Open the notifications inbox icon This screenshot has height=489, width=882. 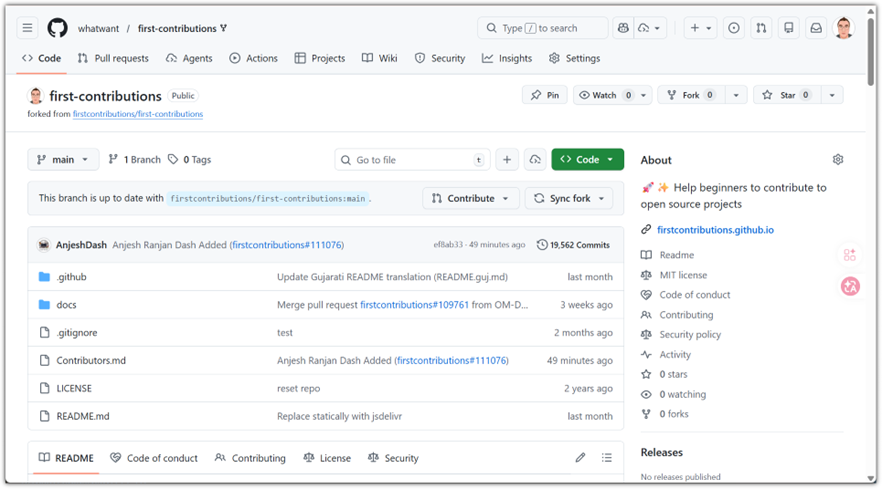click(816, 28)
